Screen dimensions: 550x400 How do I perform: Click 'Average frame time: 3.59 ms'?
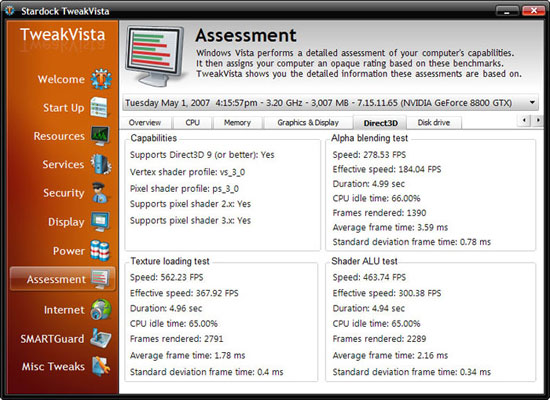[x=390, y=227]
